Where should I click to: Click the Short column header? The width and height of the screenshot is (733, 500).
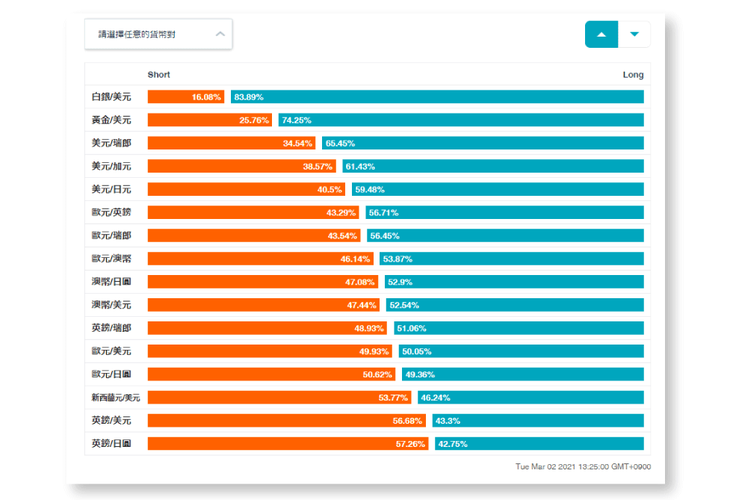point(158,75)
